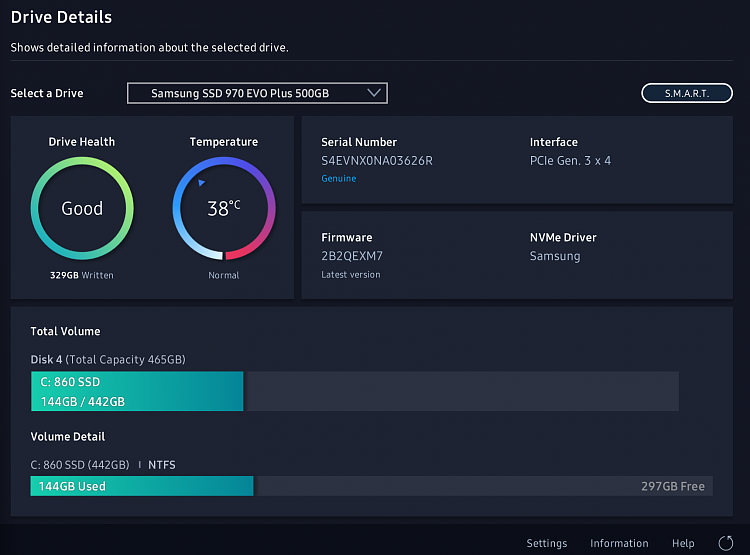
Task: Click C: 860 SSD (442GB) volume label
Action: click(80, 465)
